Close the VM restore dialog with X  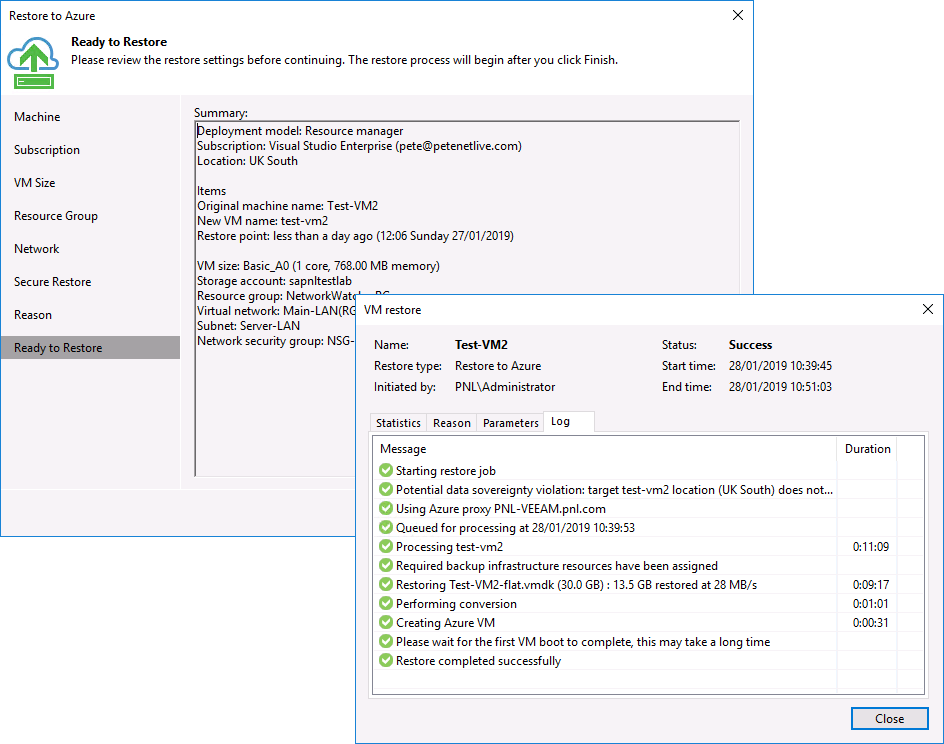point(928,309)
